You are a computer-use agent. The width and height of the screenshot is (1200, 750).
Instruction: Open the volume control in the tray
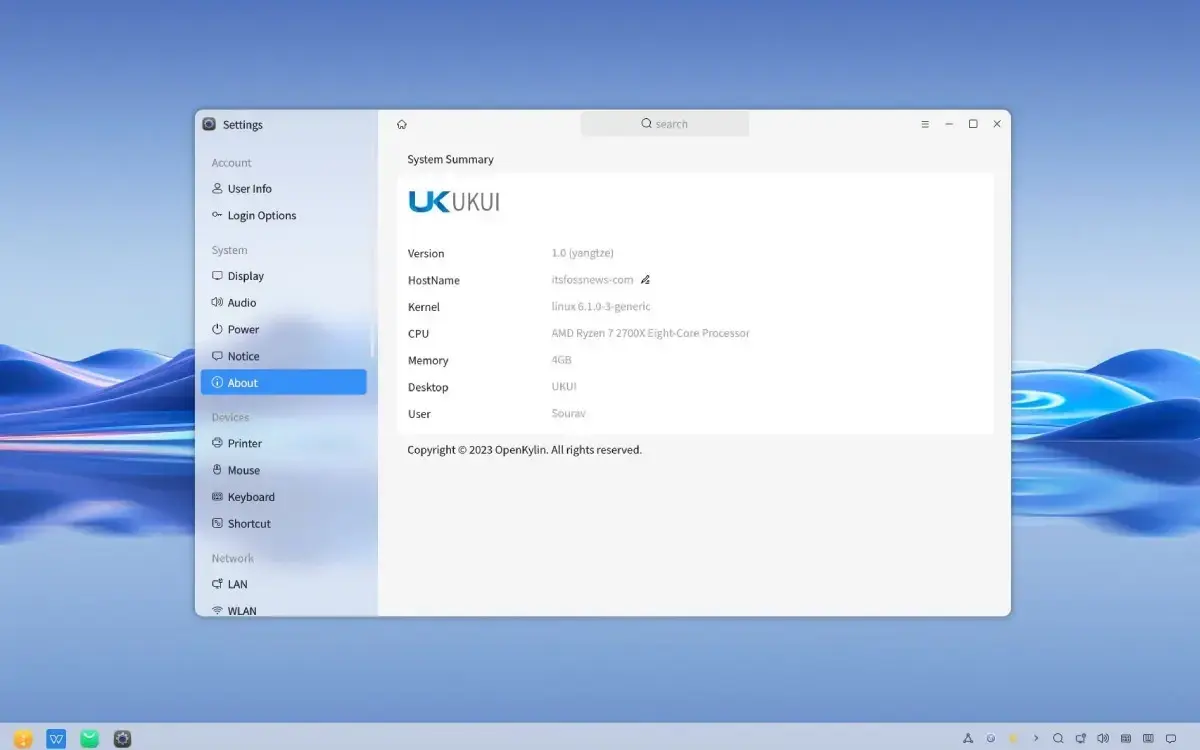(1103, 739)
